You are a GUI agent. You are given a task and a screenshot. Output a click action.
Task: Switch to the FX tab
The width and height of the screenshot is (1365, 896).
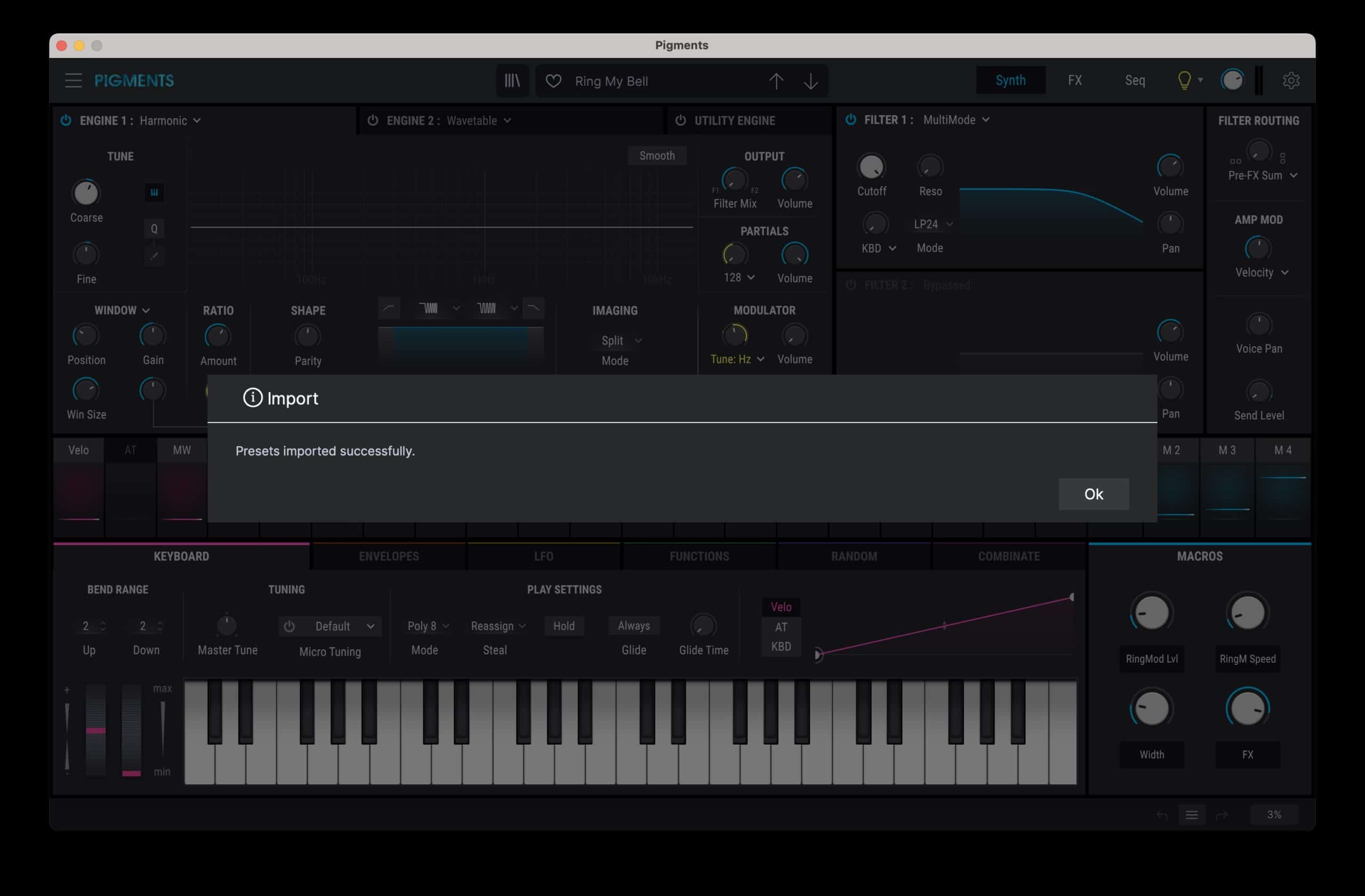[x=1074, y=80]
